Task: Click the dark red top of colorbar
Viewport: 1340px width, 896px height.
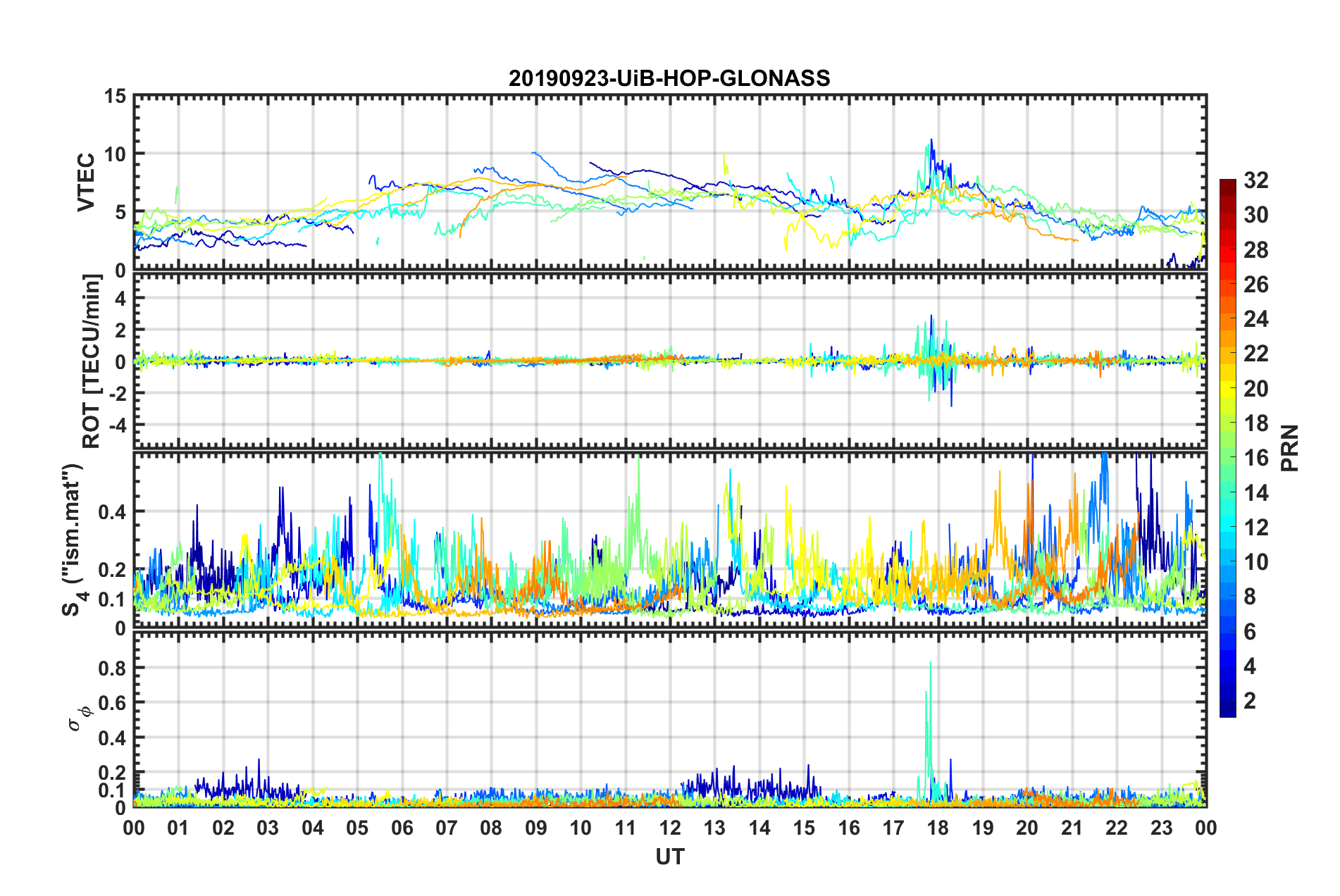Action: pyautogui.click(x=1228, y=185)
